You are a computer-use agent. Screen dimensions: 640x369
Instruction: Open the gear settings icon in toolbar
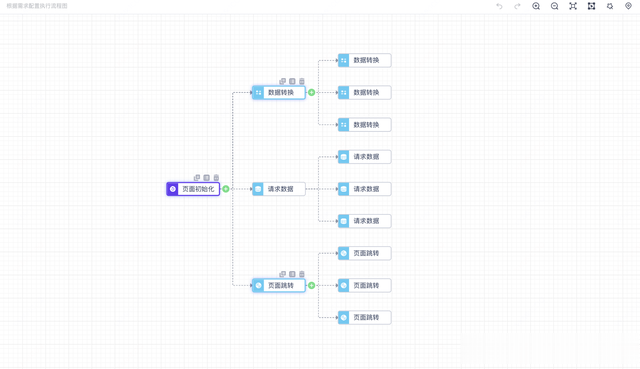[610, 6]
